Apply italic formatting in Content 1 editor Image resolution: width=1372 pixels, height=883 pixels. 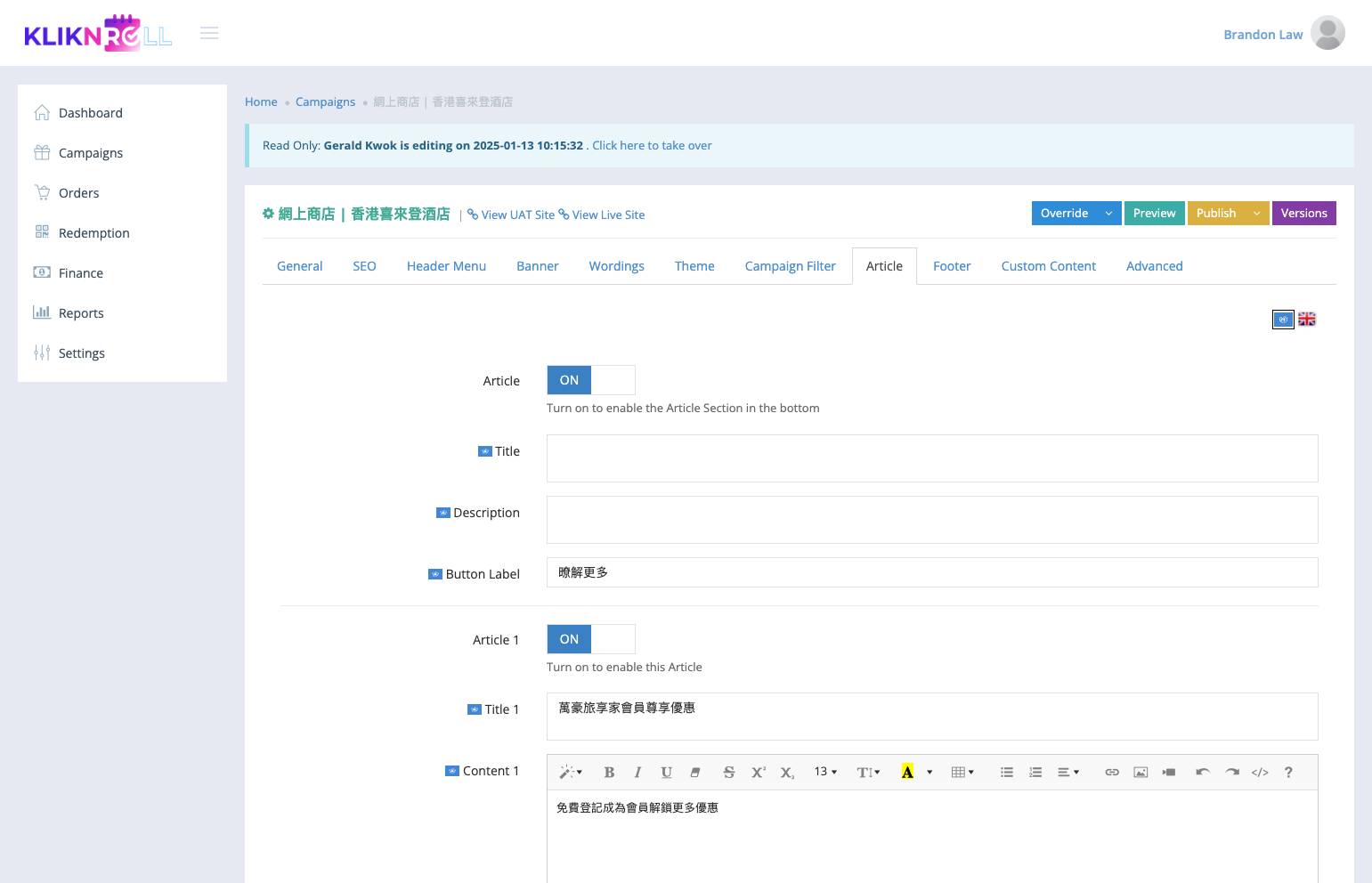637,773
